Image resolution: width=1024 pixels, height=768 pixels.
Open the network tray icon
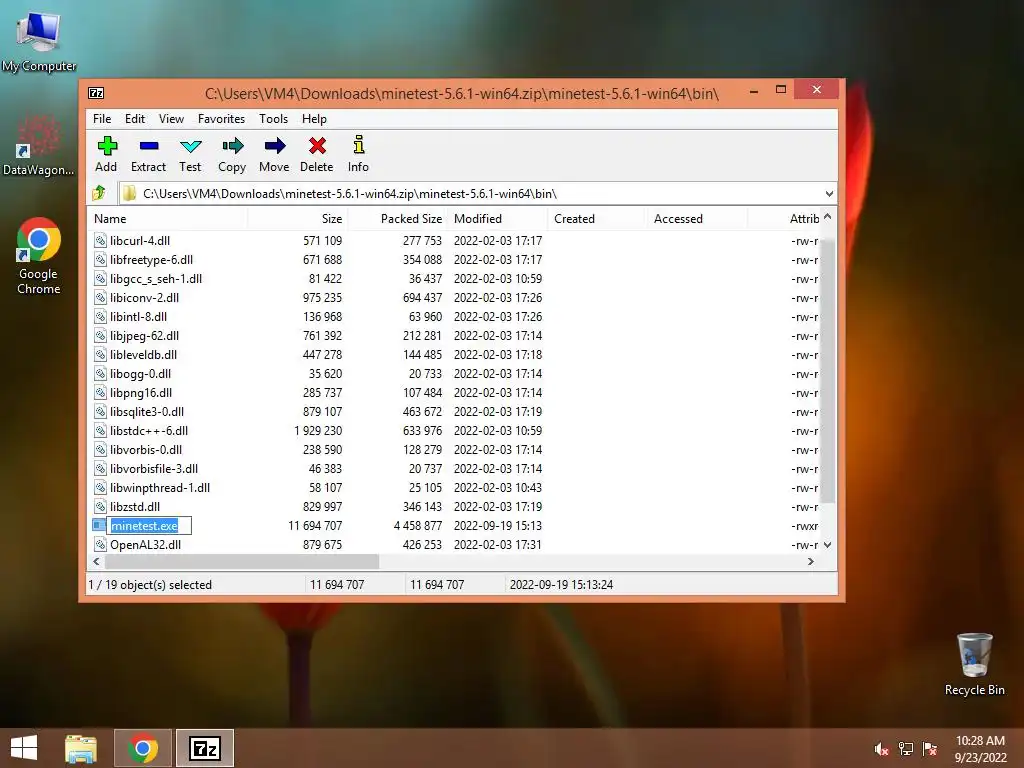906,749
